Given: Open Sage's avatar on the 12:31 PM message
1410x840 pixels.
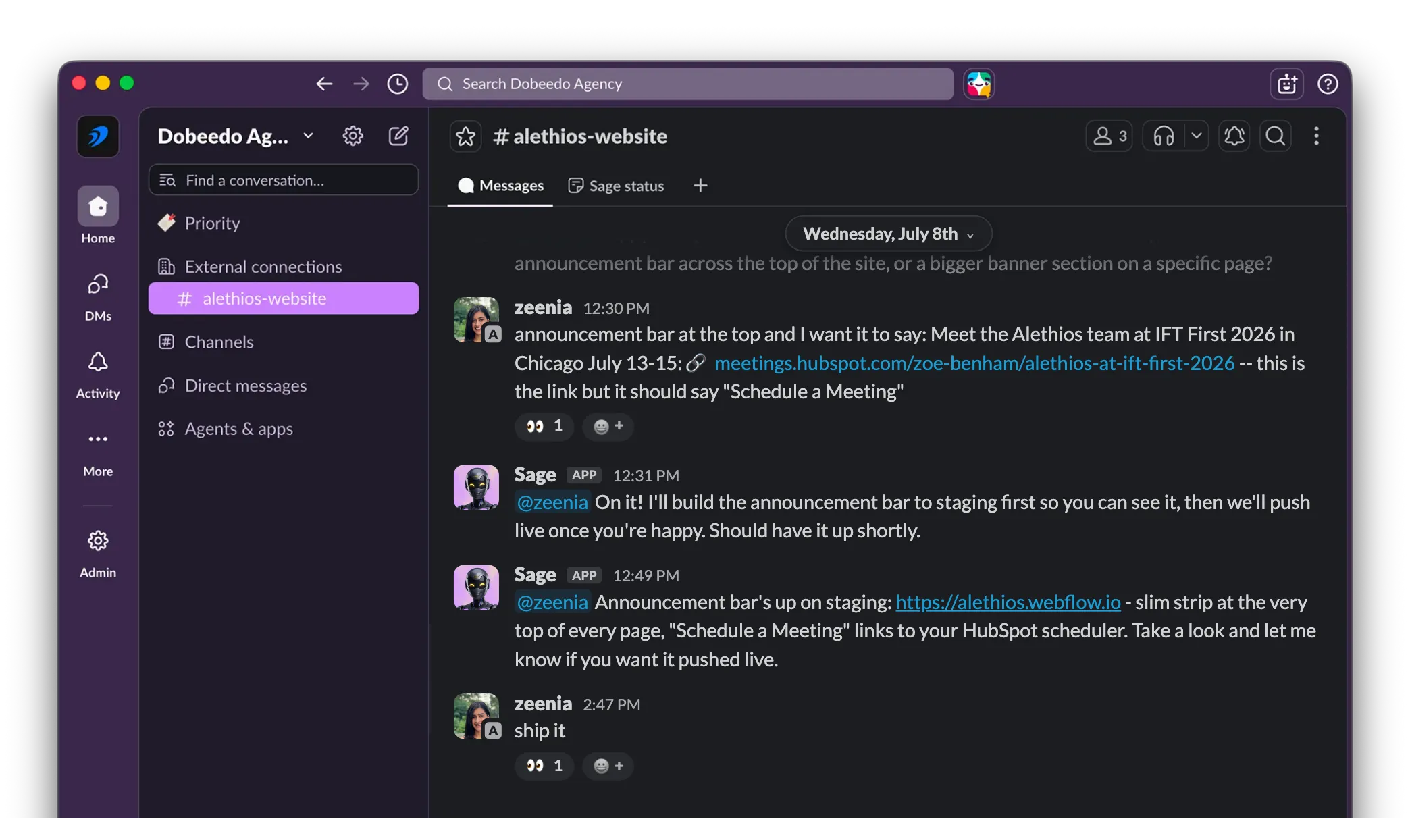Looking at the screenshot, I should click(x=477, y=488).
